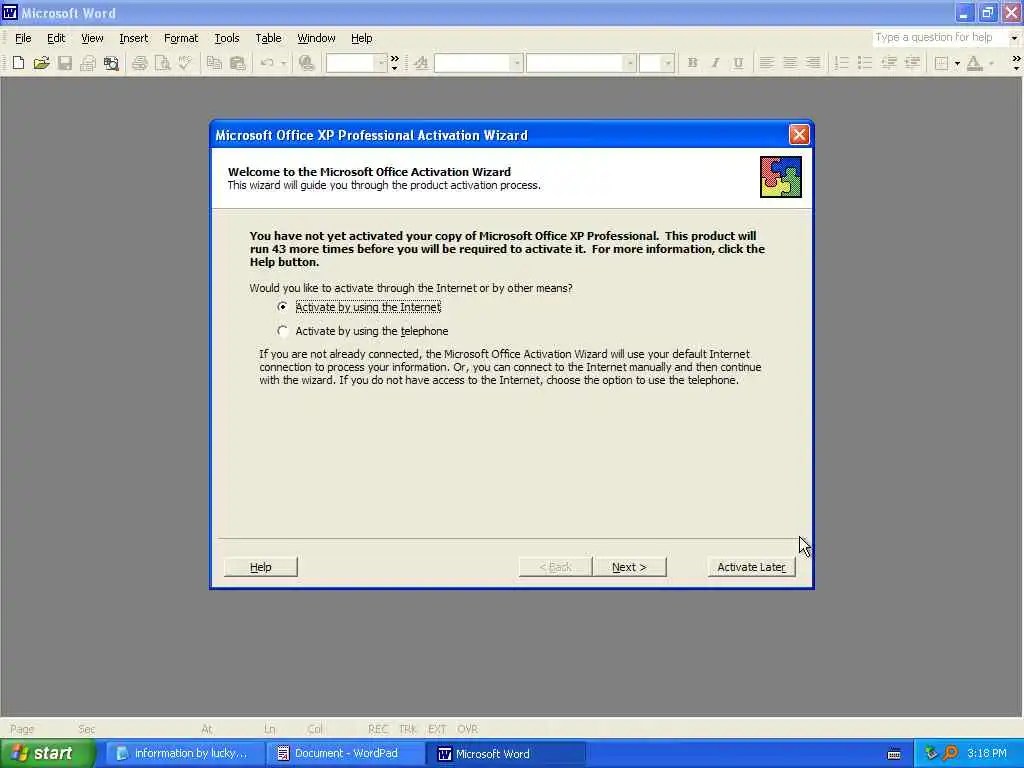The image size is (1024, 768).
Task: Apply bulleted list
Action: pos(865,63)
